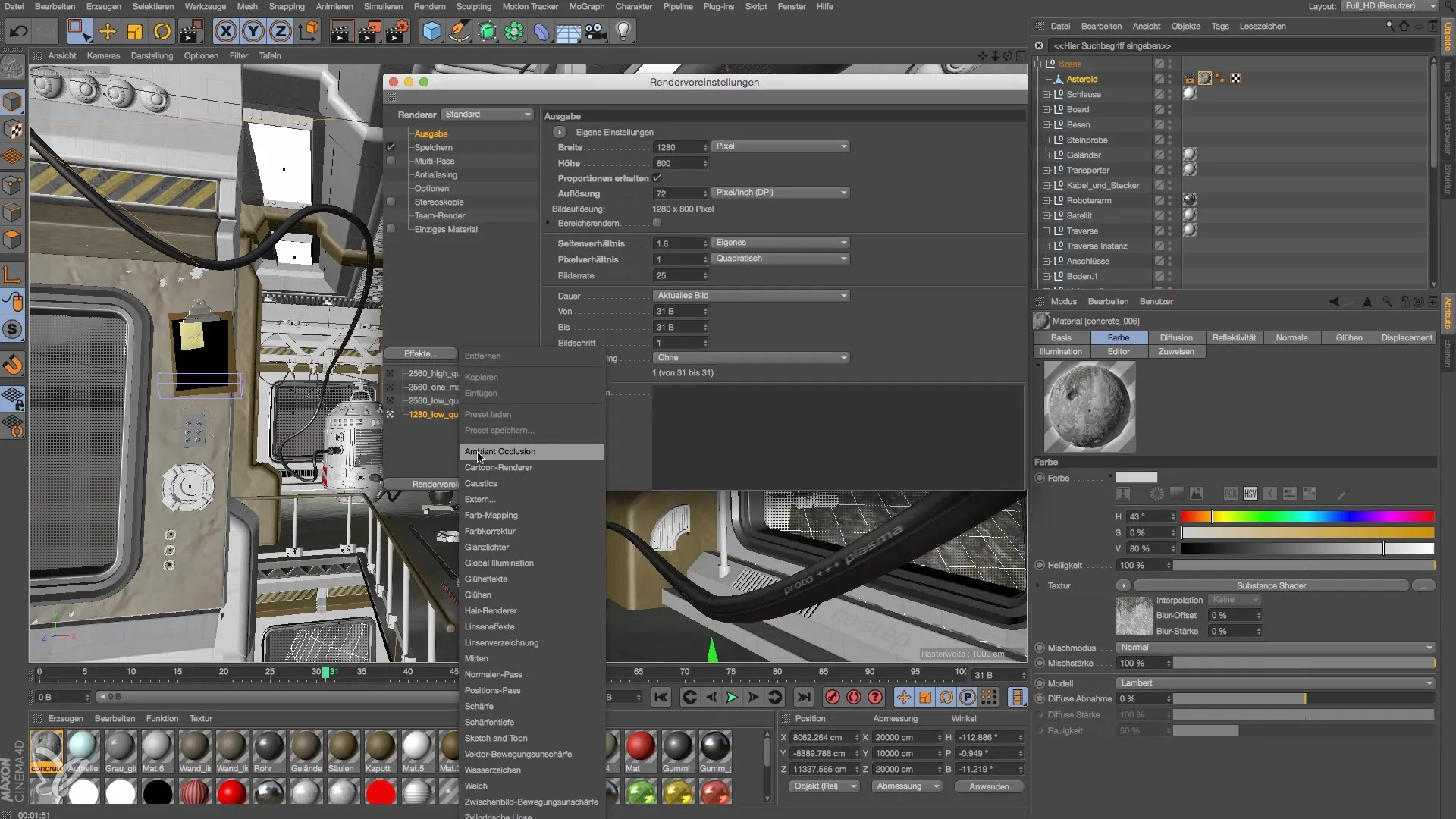The image size is (1456, 819).
Task: Select the Rotate tool icon
Action: point(162,32)
